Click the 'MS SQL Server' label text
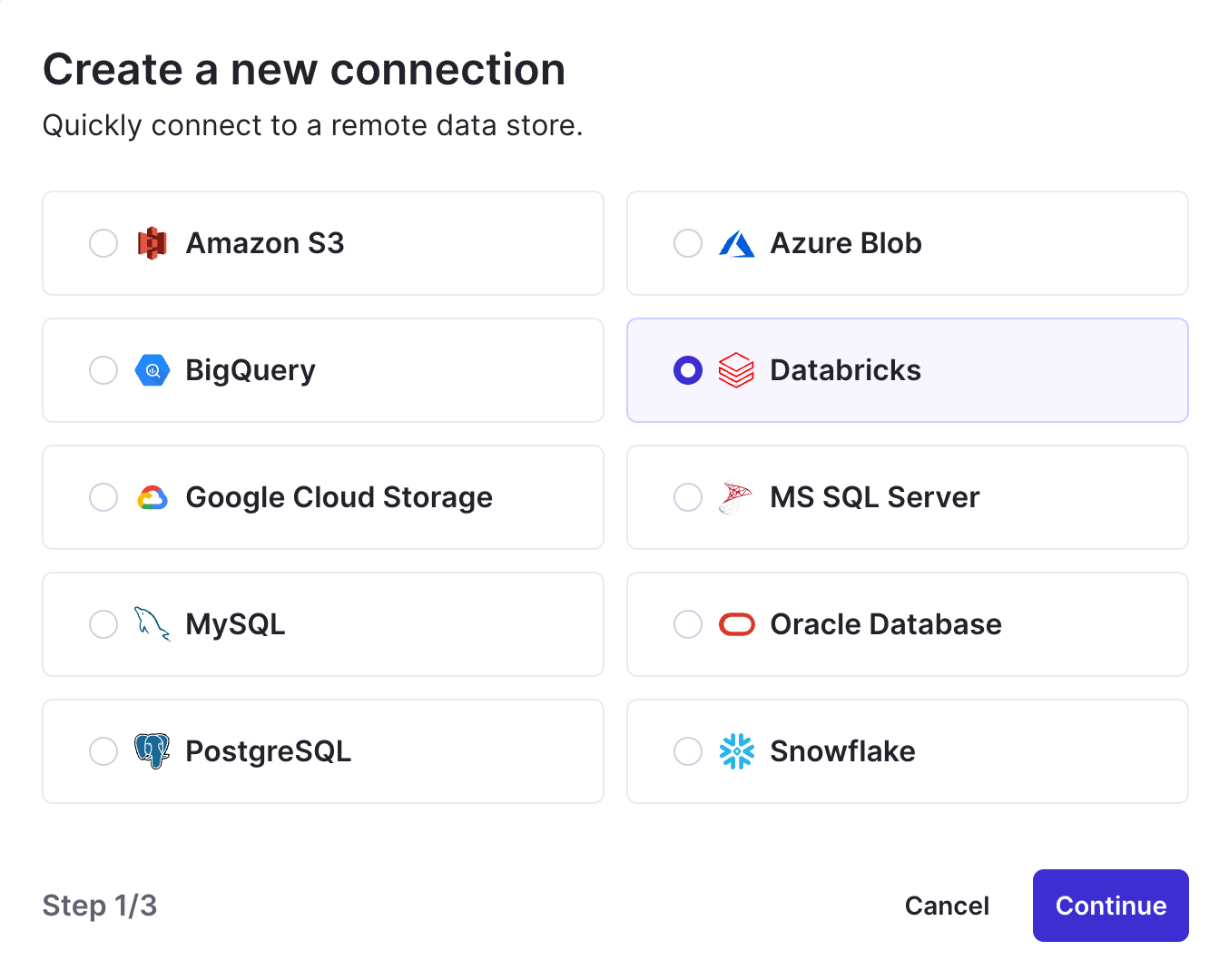This screenshot has width=1229, height=980. point(875,497)
